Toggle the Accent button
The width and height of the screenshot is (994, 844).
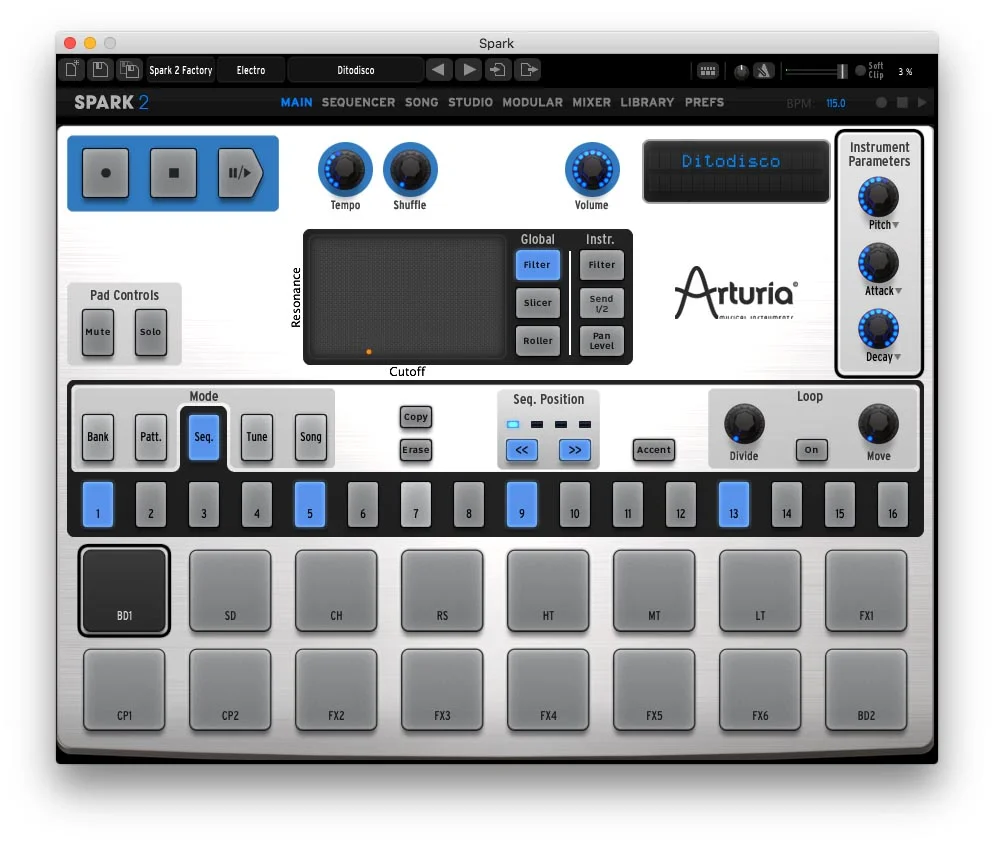(654, 450)
